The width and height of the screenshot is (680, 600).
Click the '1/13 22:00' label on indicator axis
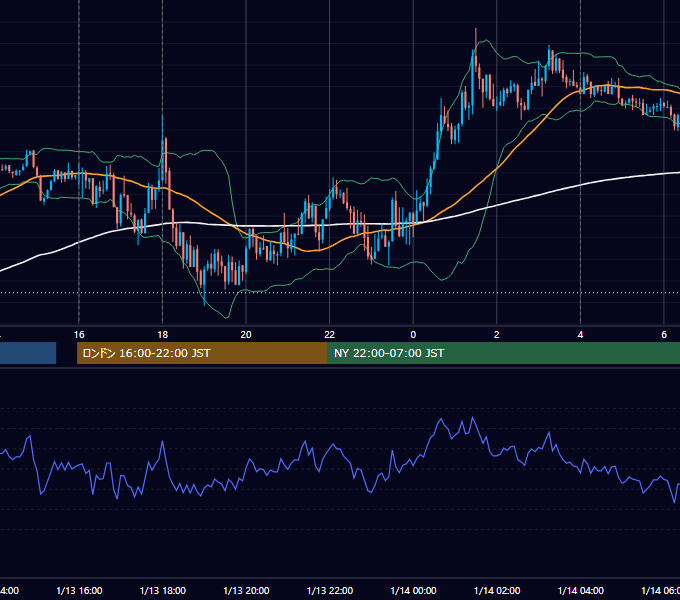[x=330, y=591]
